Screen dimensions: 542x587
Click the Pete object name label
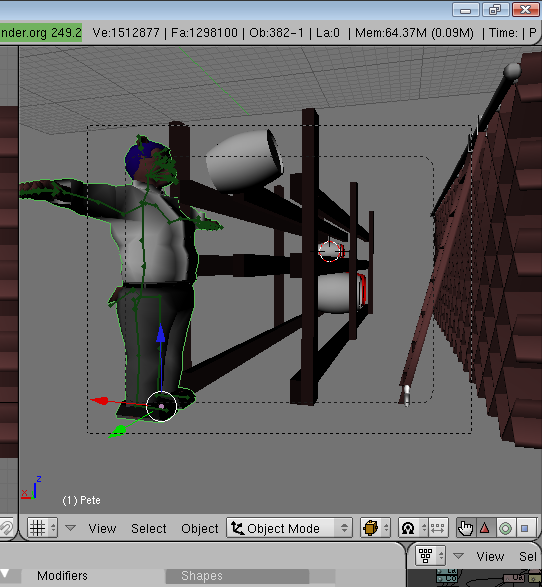(82, 500)
